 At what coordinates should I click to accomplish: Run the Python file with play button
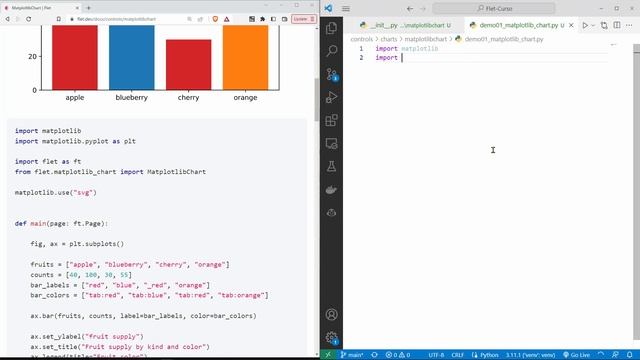pos(585,25)
